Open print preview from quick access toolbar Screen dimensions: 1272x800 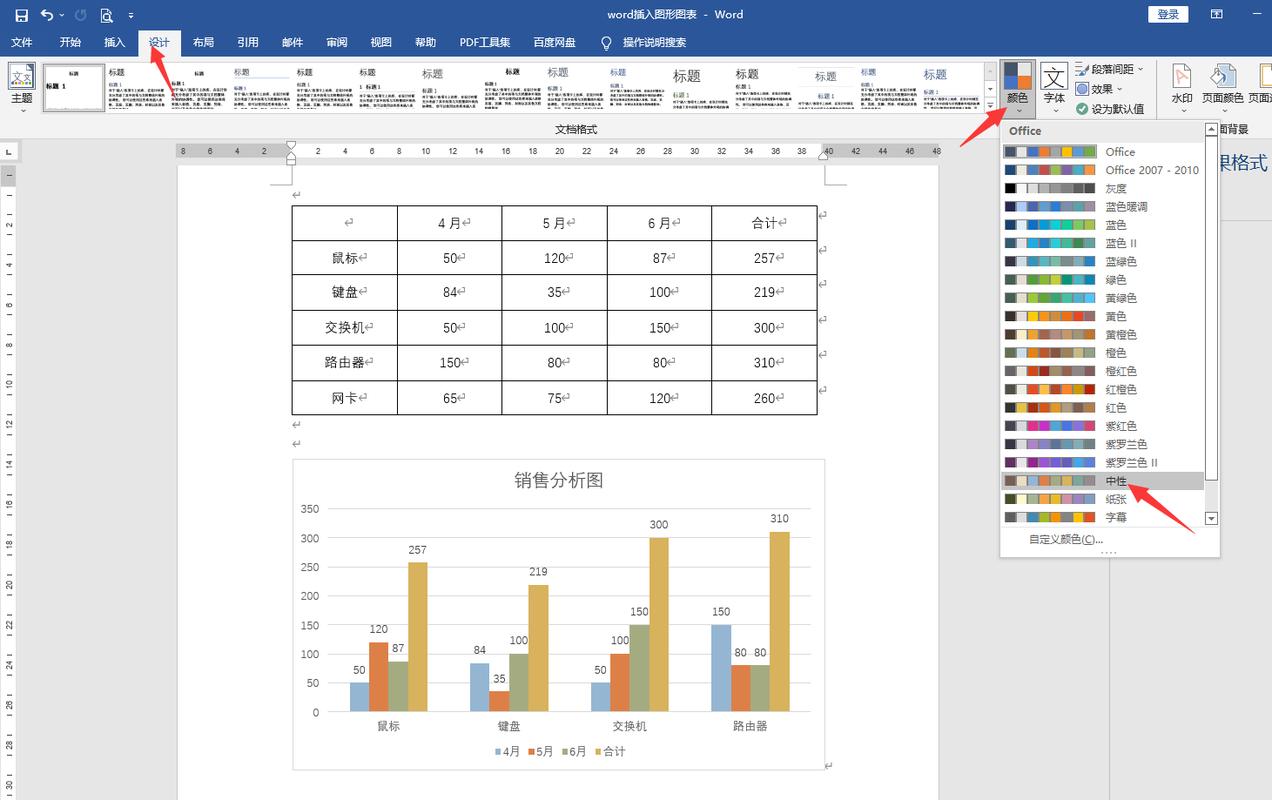pyautogui.click(x=106, y=15)
